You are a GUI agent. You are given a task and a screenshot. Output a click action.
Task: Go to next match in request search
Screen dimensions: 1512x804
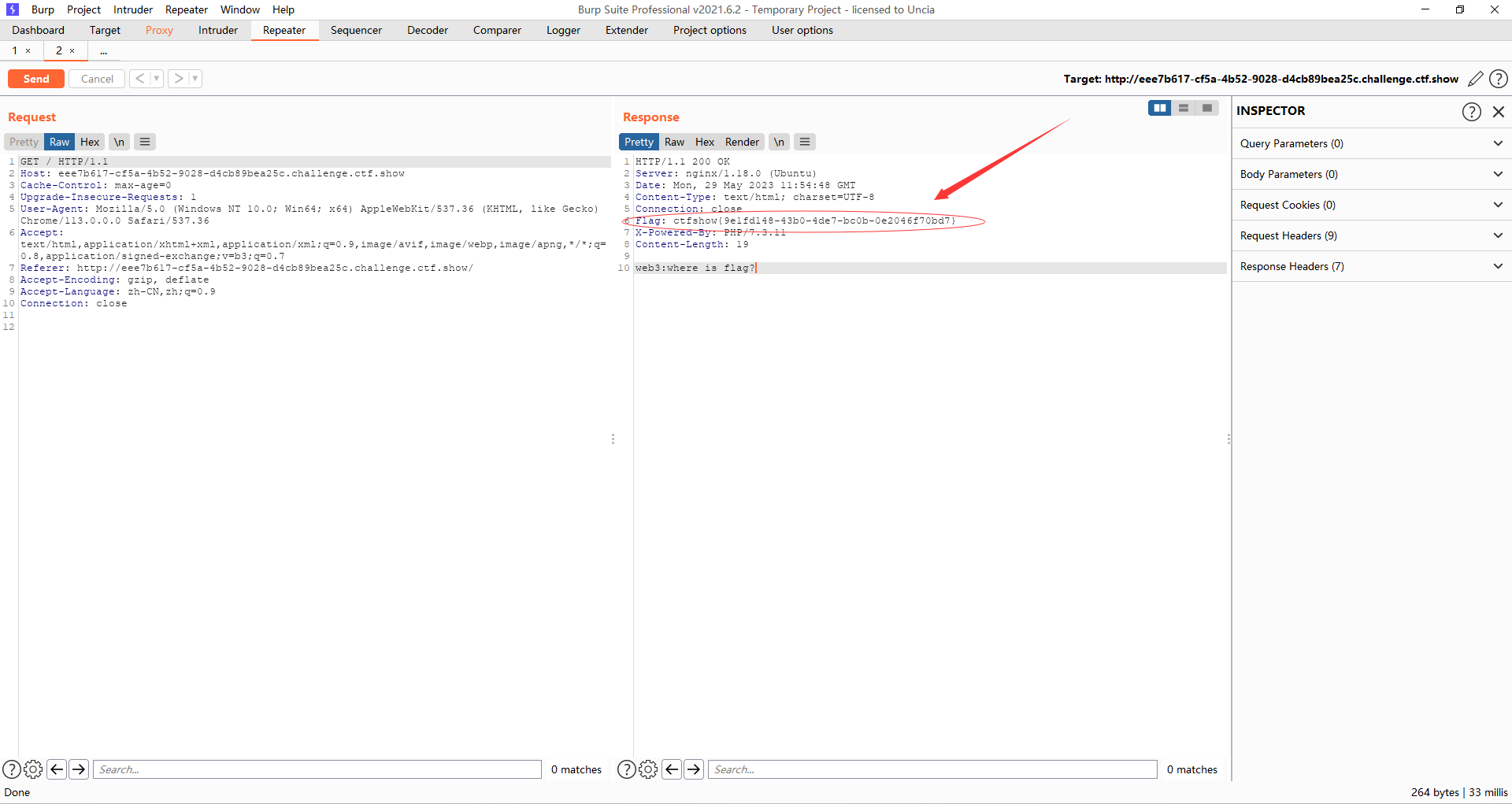(x=79, y=769)
